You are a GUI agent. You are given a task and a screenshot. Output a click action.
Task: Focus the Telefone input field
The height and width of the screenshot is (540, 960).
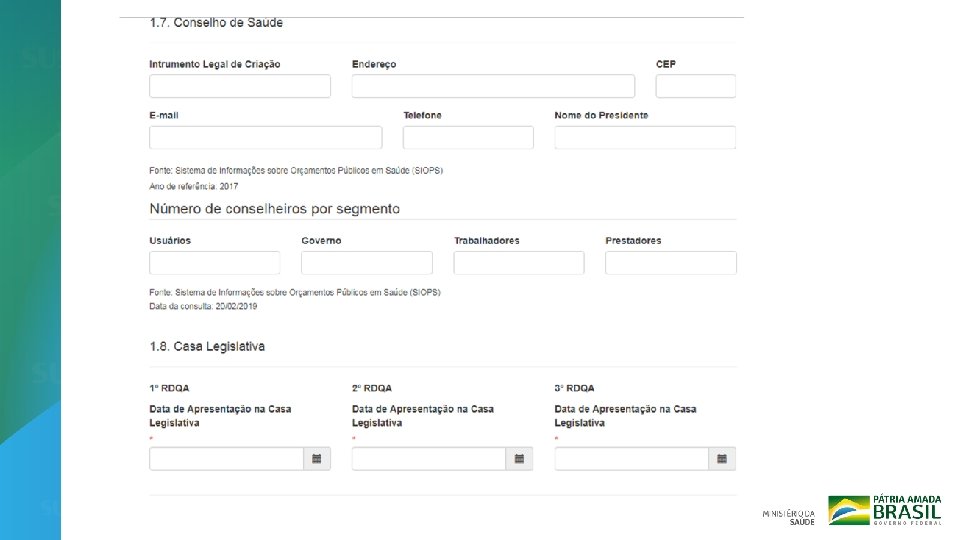[468, 137]
